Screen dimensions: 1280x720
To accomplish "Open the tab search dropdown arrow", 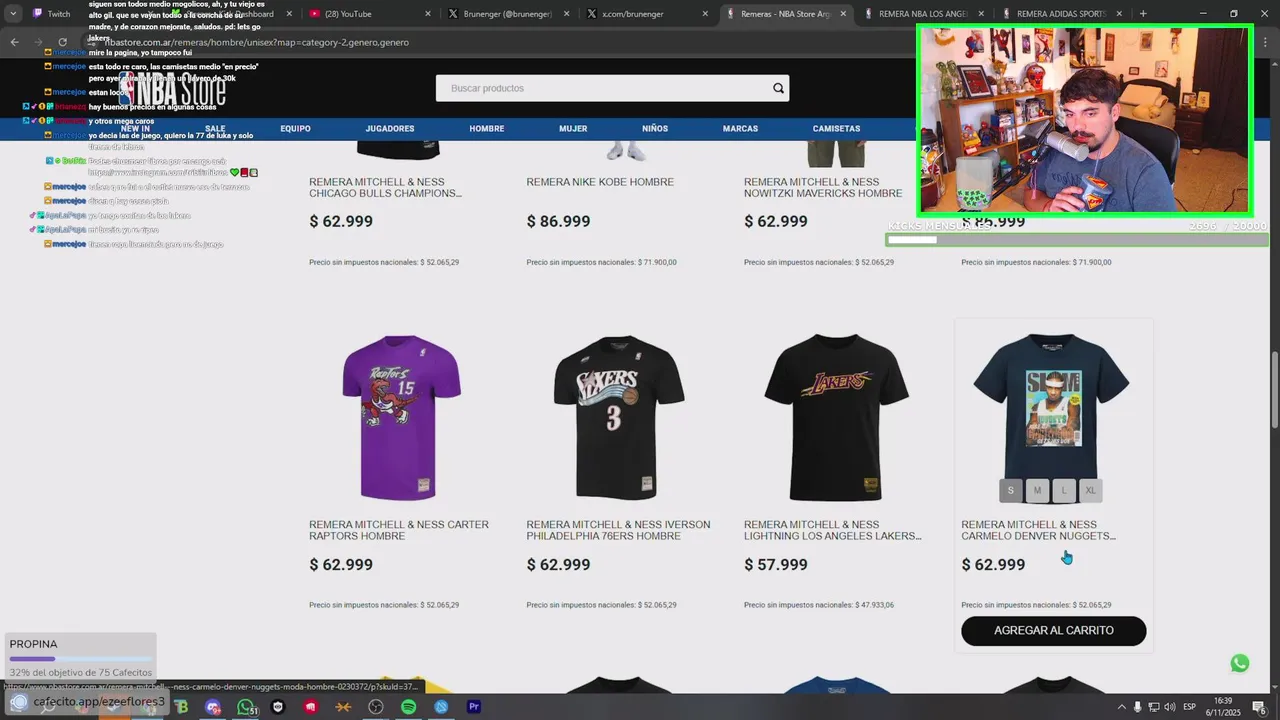I will (x=13, y=14).
